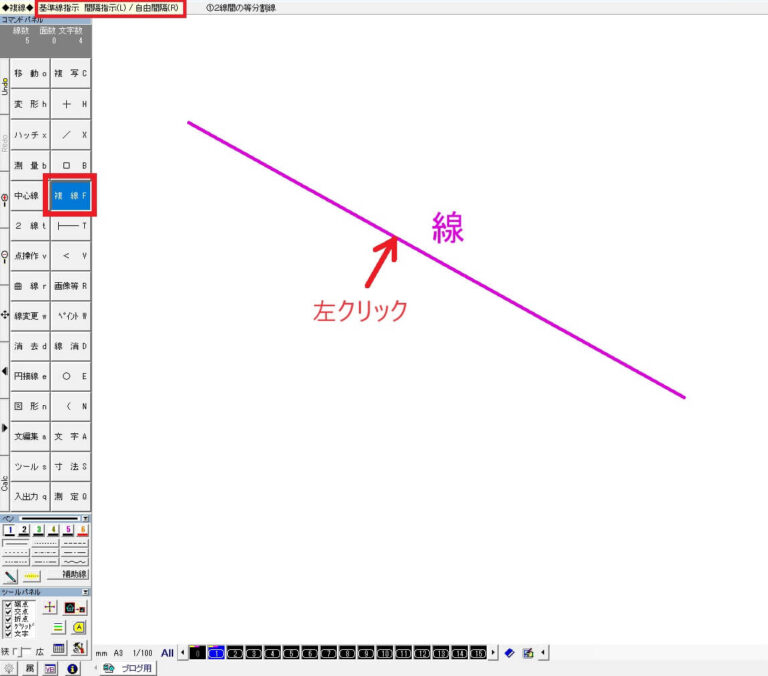Disable the 文字 snap checkbox
This screenshot has width=768, height=676.
[8, 634]
